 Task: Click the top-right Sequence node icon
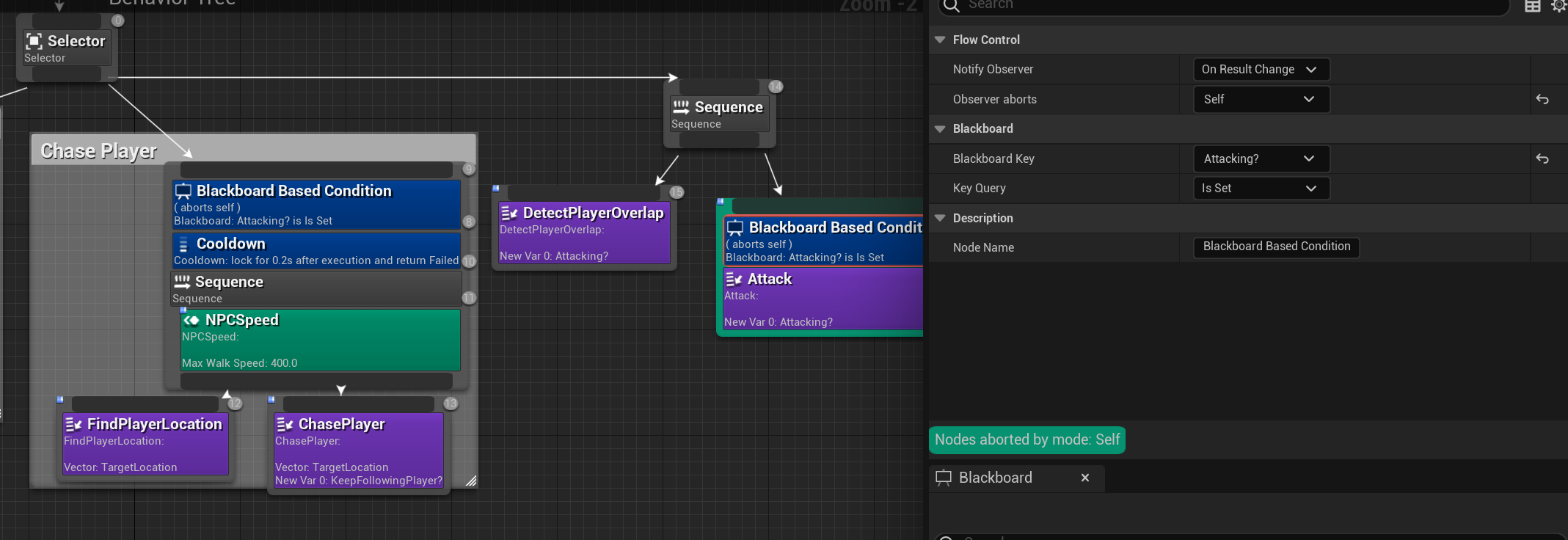click(x=681, y=107)
